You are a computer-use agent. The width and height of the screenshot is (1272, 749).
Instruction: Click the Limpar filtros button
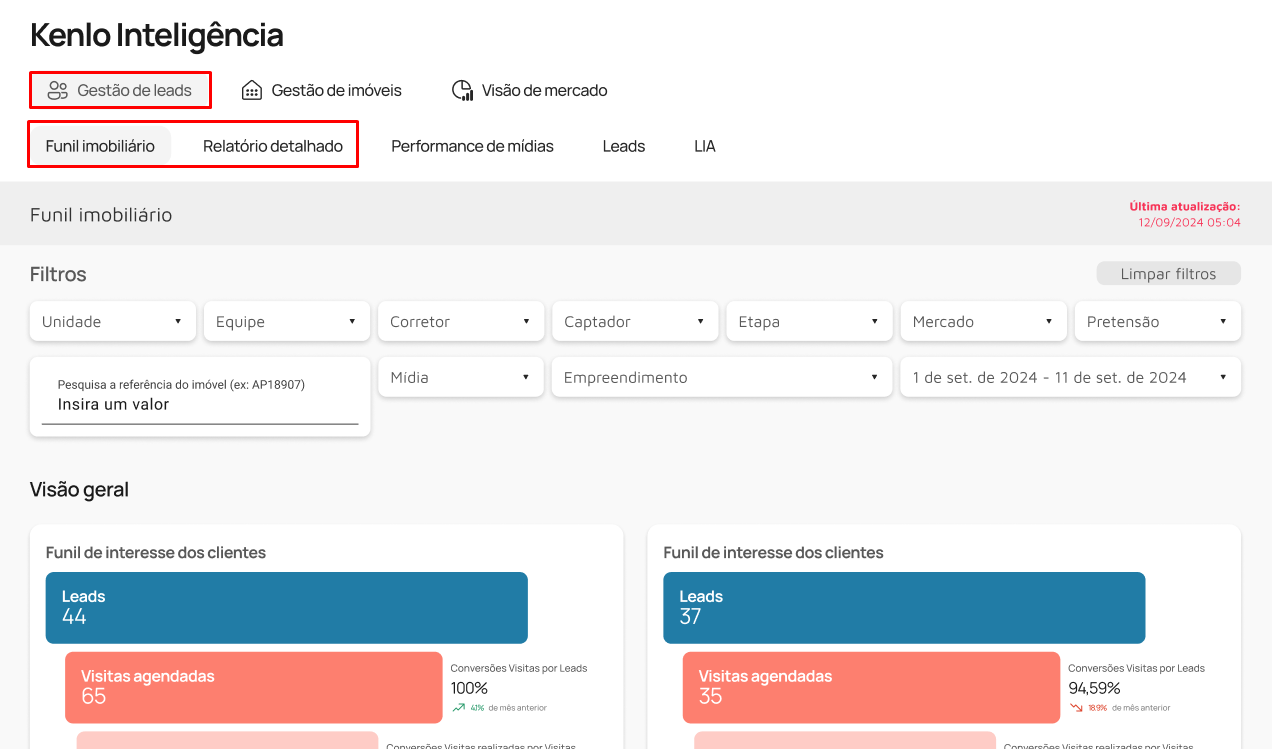(1168, 273)
